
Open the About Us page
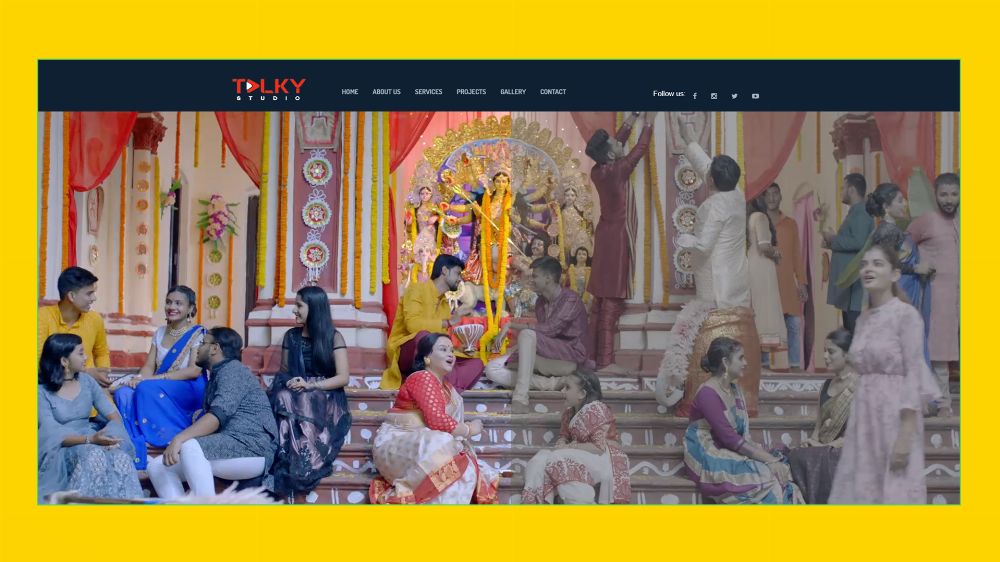coord(386,92)
